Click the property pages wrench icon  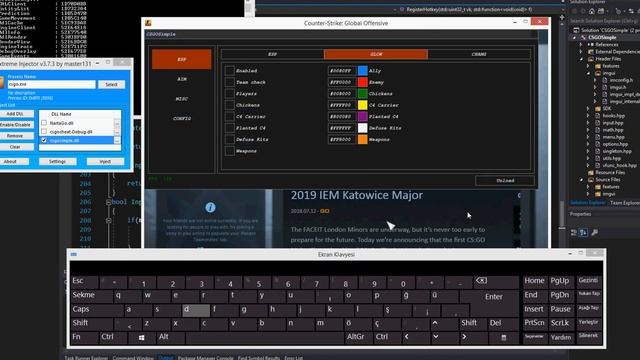coord(594,232)
